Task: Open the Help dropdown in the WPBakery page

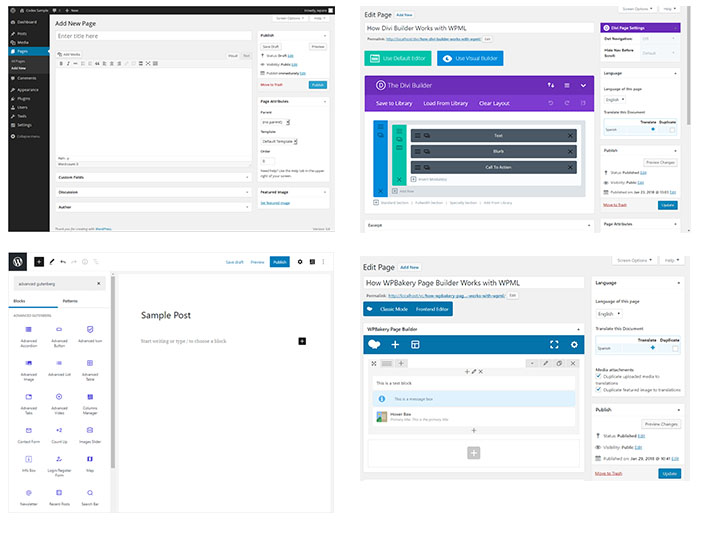Action: pyautogui.click(x=672, y=260)
